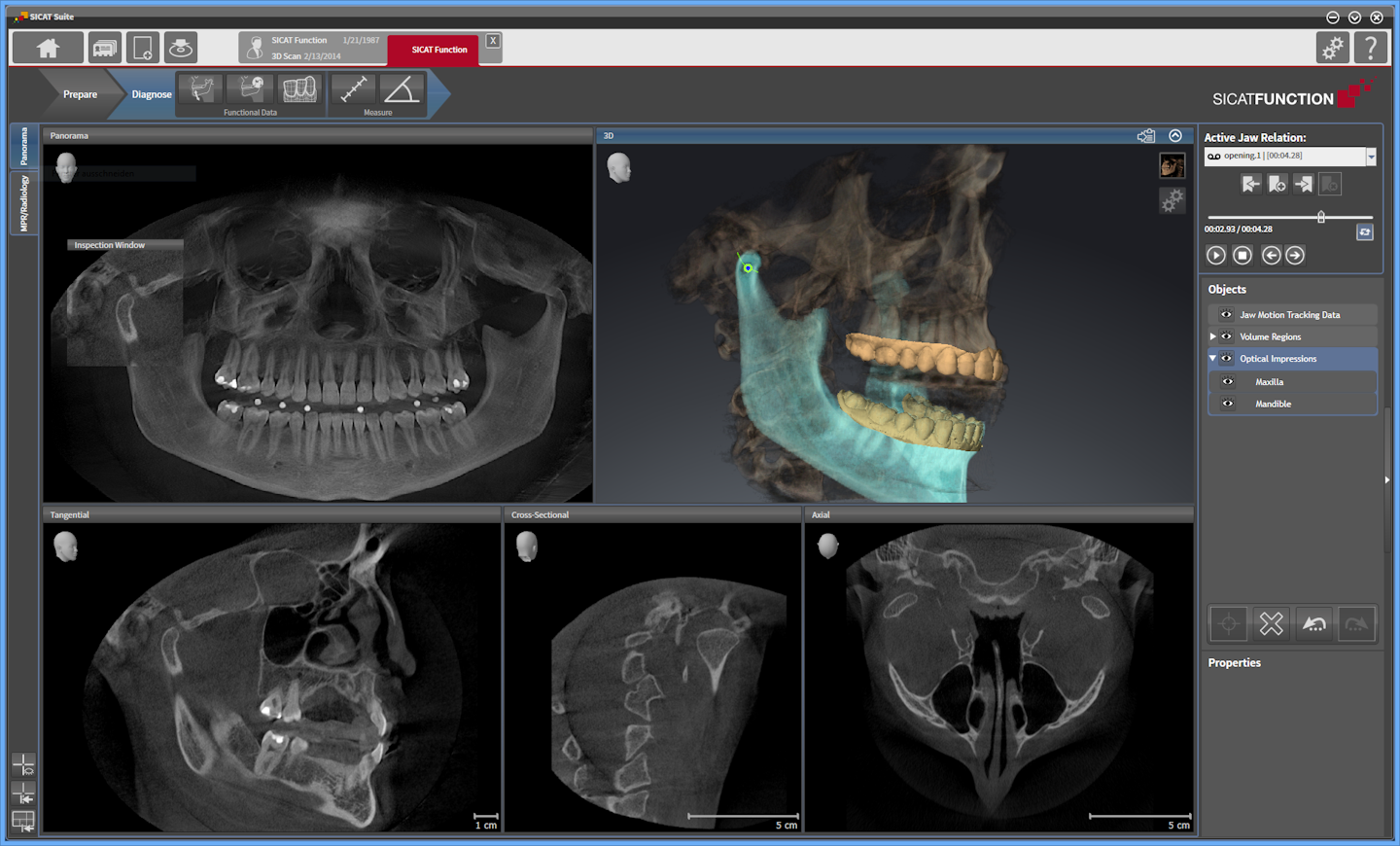This screenshot has height=846, width=1400.
Task: Select the Mandible object row
Action: coord(1292,404)
